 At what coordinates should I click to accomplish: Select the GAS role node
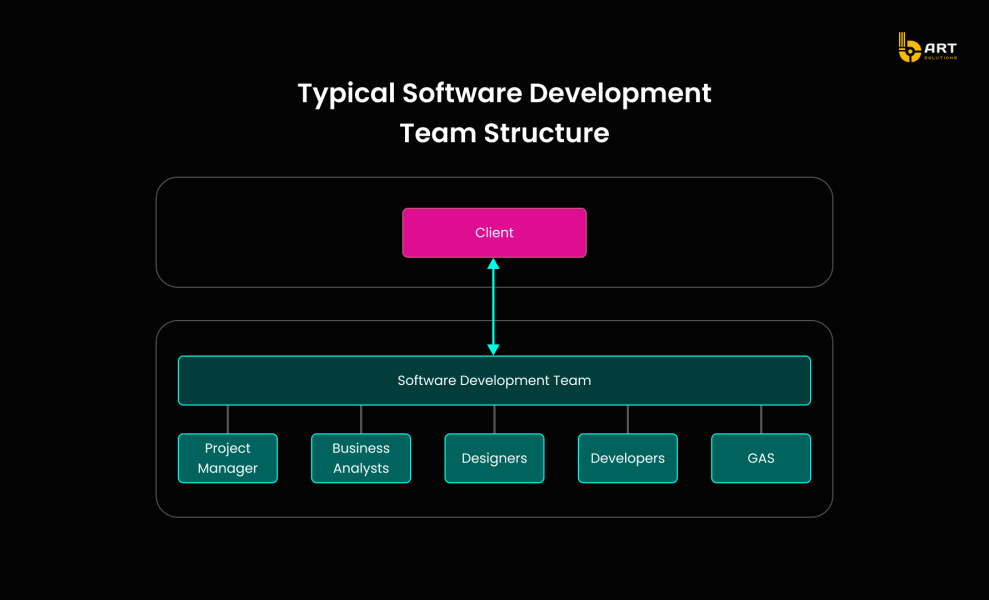[760, 458]
